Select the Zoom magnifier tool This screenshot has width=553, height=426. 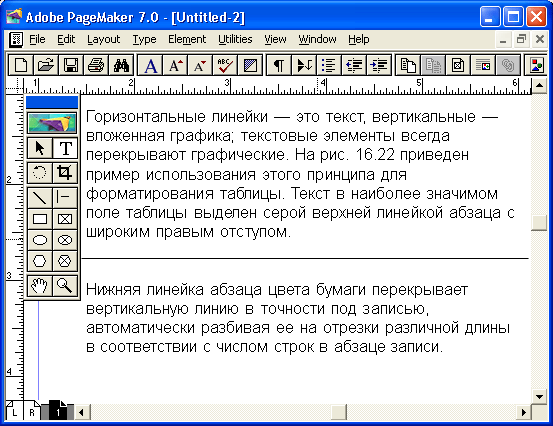(x=65, y=286)
